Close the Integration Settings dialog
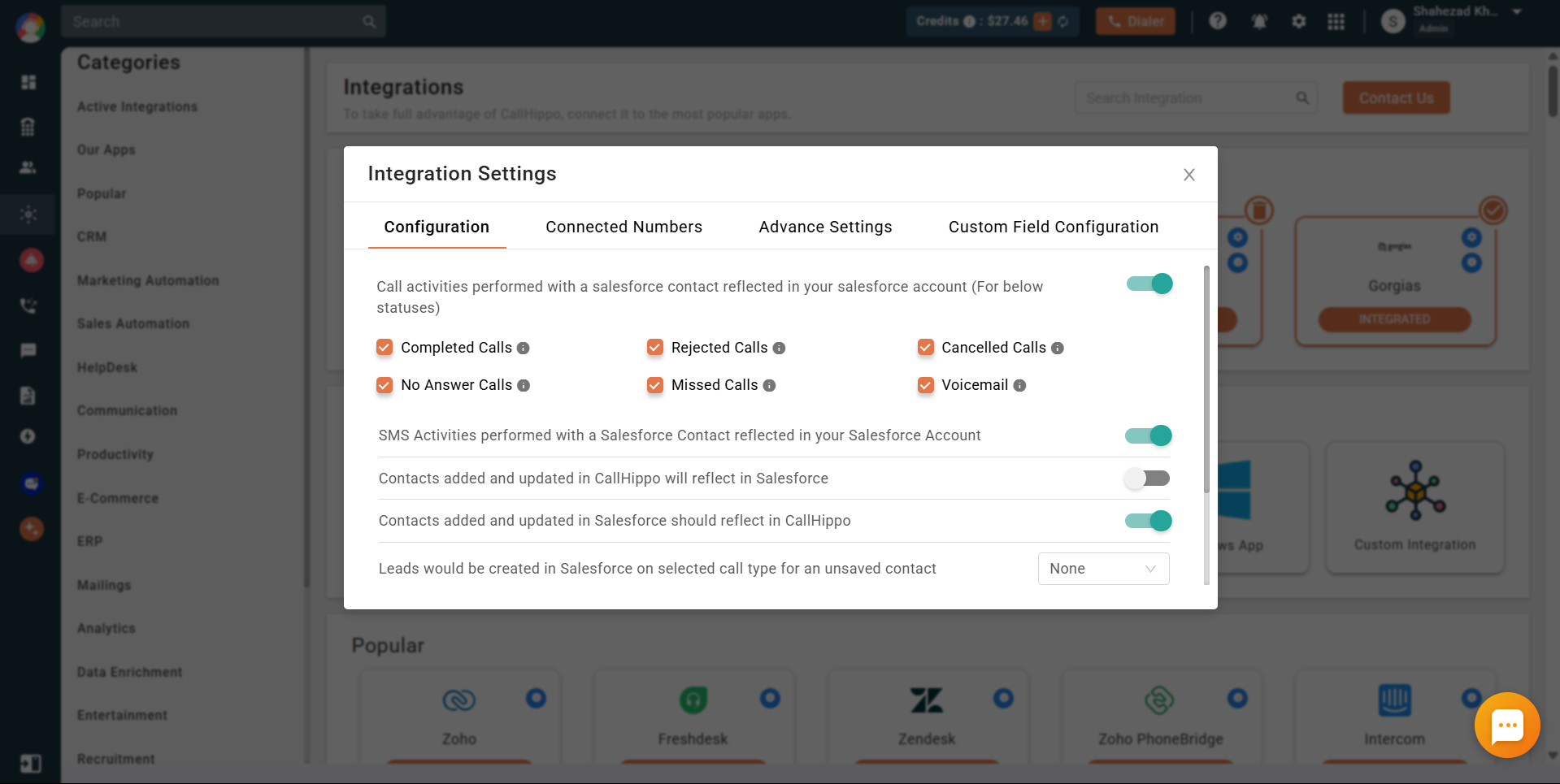Viewport: 1560px width, 784px height. tap(1189, 175)
